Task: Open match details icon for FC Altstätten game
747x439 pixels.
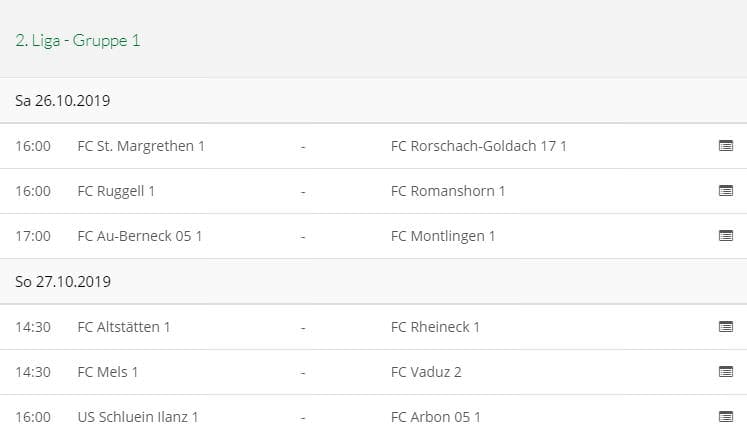Action: coord(726,327)
